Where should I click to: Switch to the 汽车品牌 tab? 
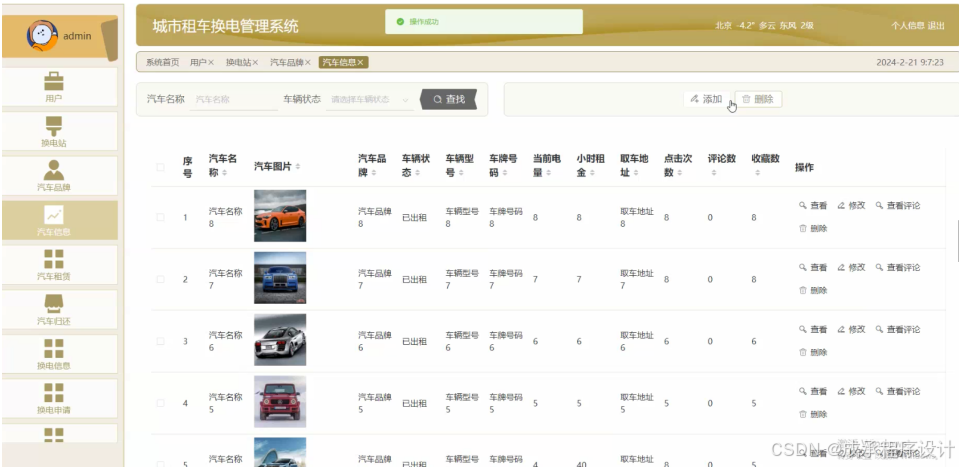point(287,62)
